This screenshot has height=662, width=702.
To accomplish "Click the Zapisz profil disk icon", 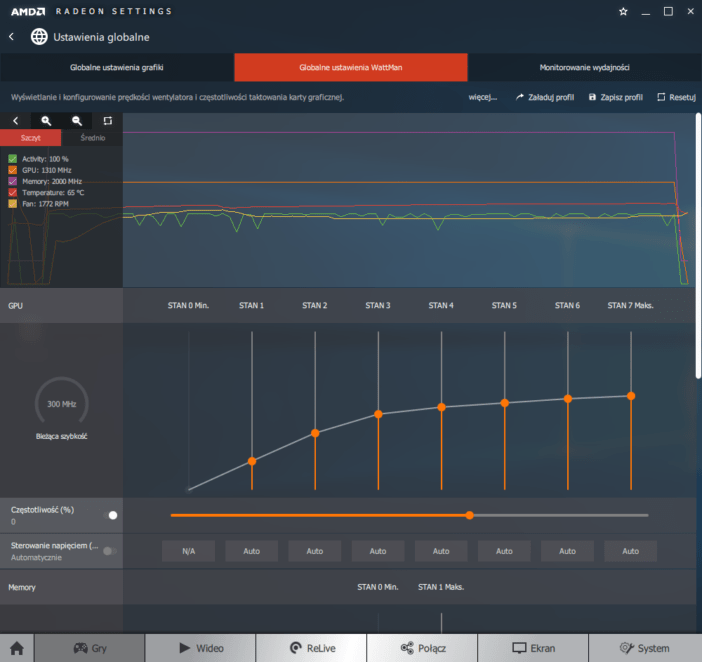I will point(592,97).
